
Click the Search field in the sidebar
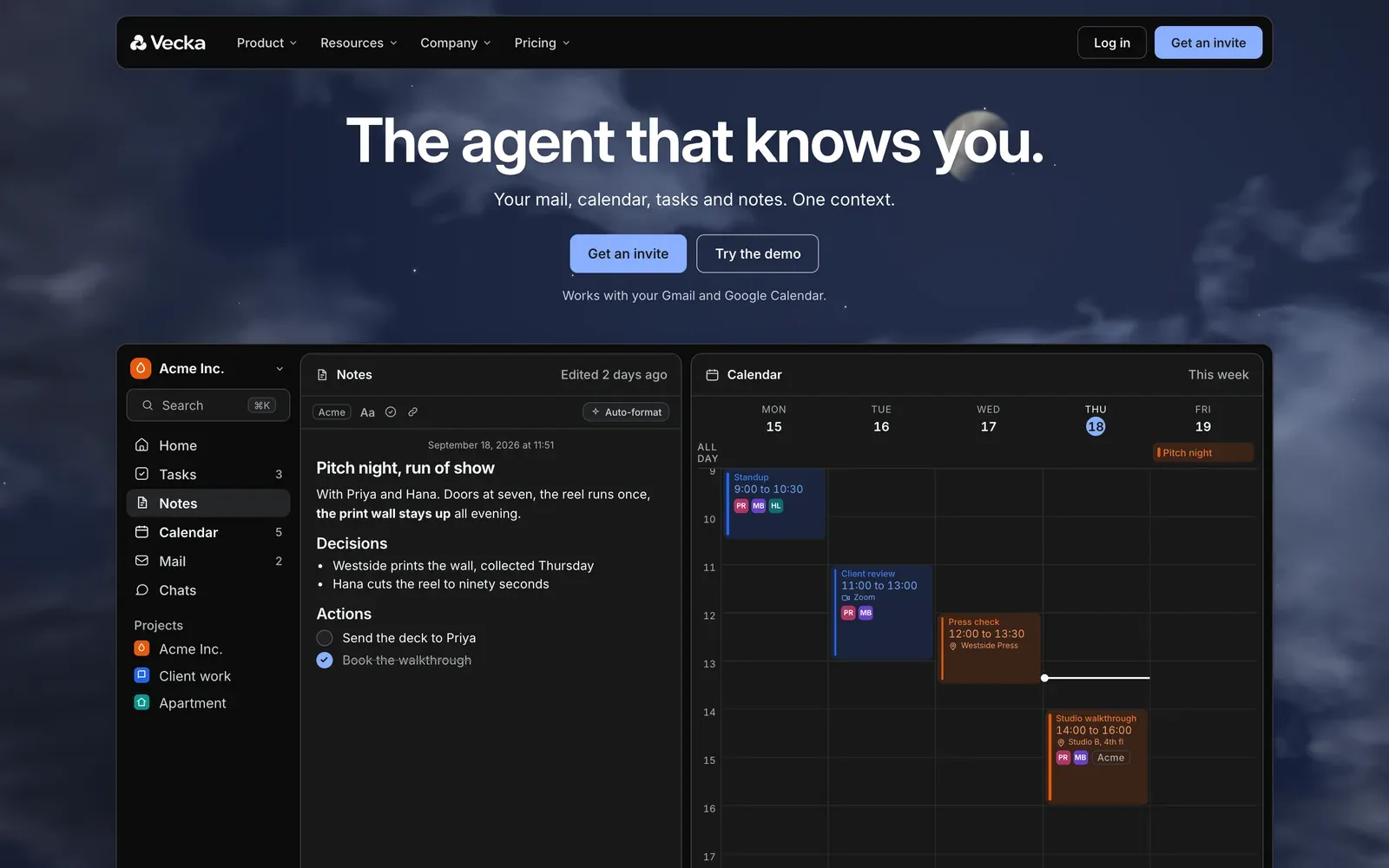pos(208,405)
